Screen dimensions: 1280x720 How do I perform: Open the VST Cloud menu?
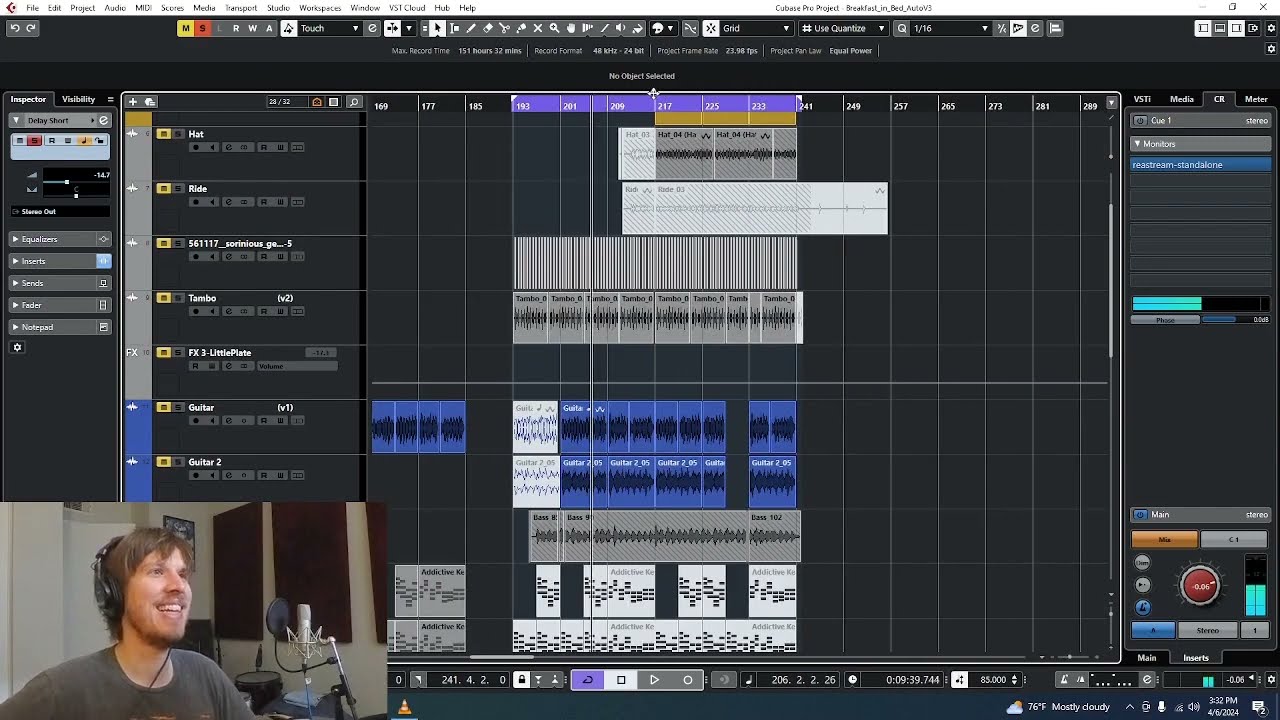click(407, 8)
